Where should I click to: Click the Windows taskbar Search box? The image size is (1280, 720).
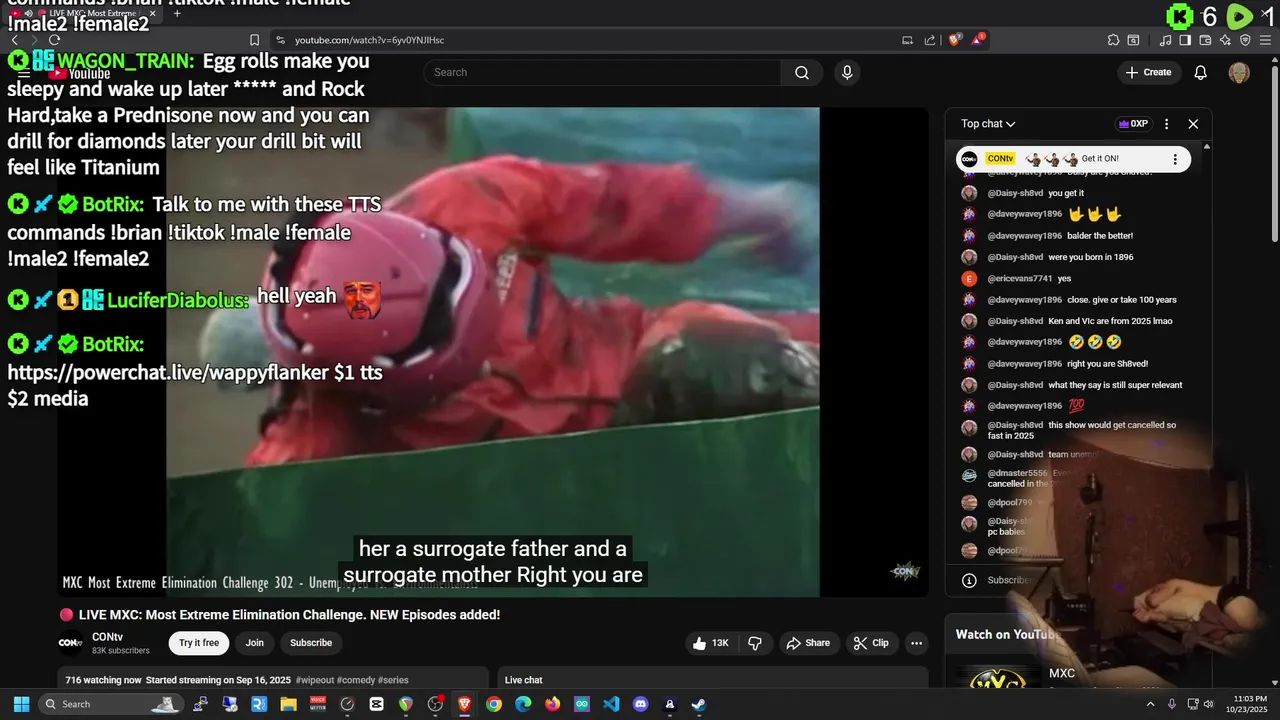point(112,704)
